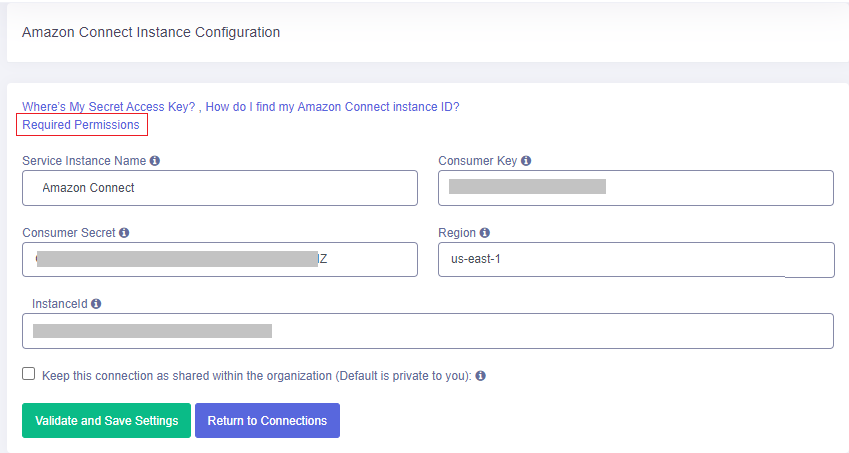Click info icon after shared connection text
849x453 pixels.
(480, 376)
